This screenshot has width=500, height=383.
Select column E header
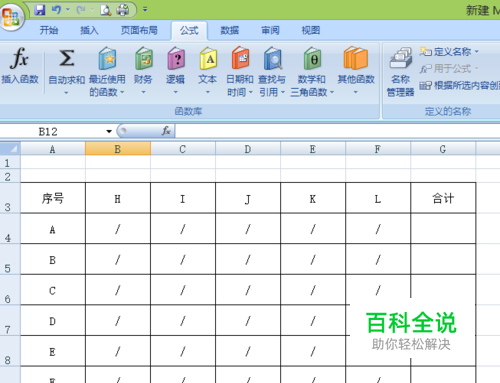tap(313, 149)
